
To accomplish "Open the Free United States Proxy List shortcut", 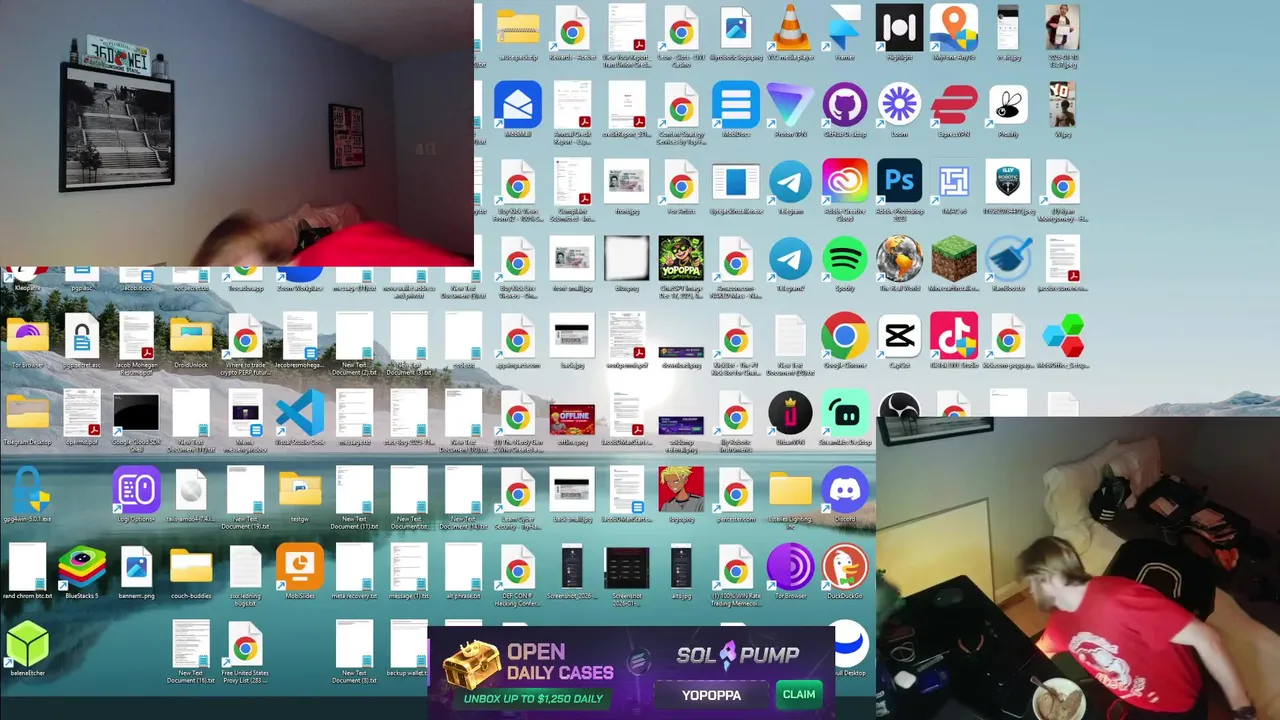I will (x=245, y=645).
